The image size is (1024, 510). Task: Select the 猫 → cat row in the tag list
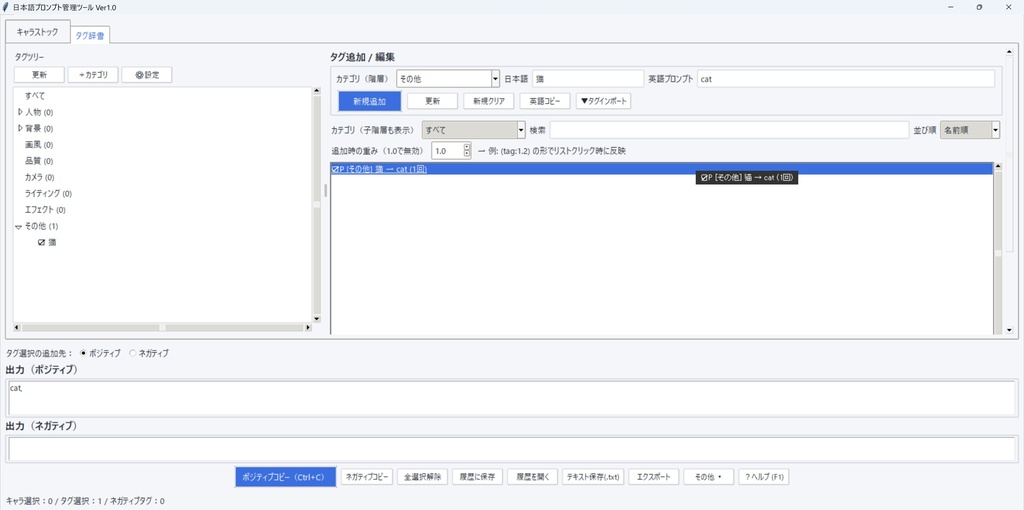[662, 169]
